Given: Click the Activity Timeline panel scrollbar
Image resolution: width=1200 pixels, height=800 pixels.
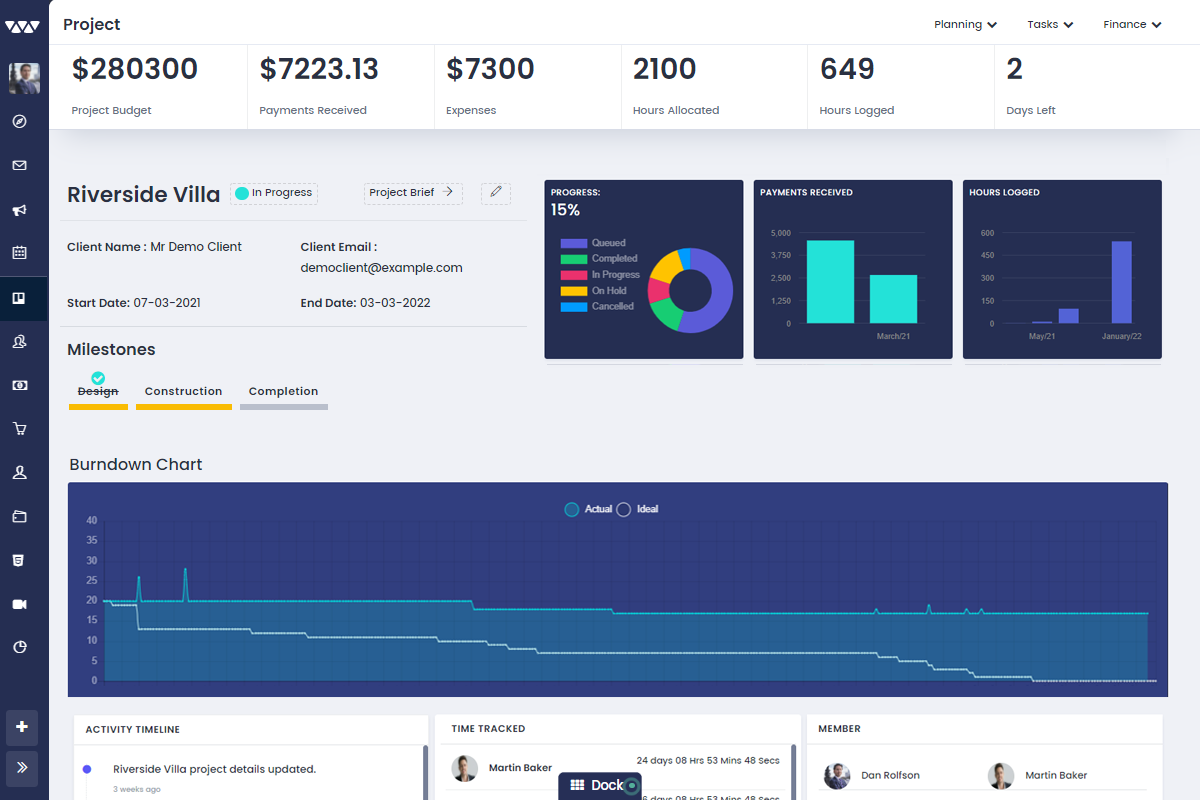Looking at the screenshot, I should pyautogui.click(x=425, y=772).
